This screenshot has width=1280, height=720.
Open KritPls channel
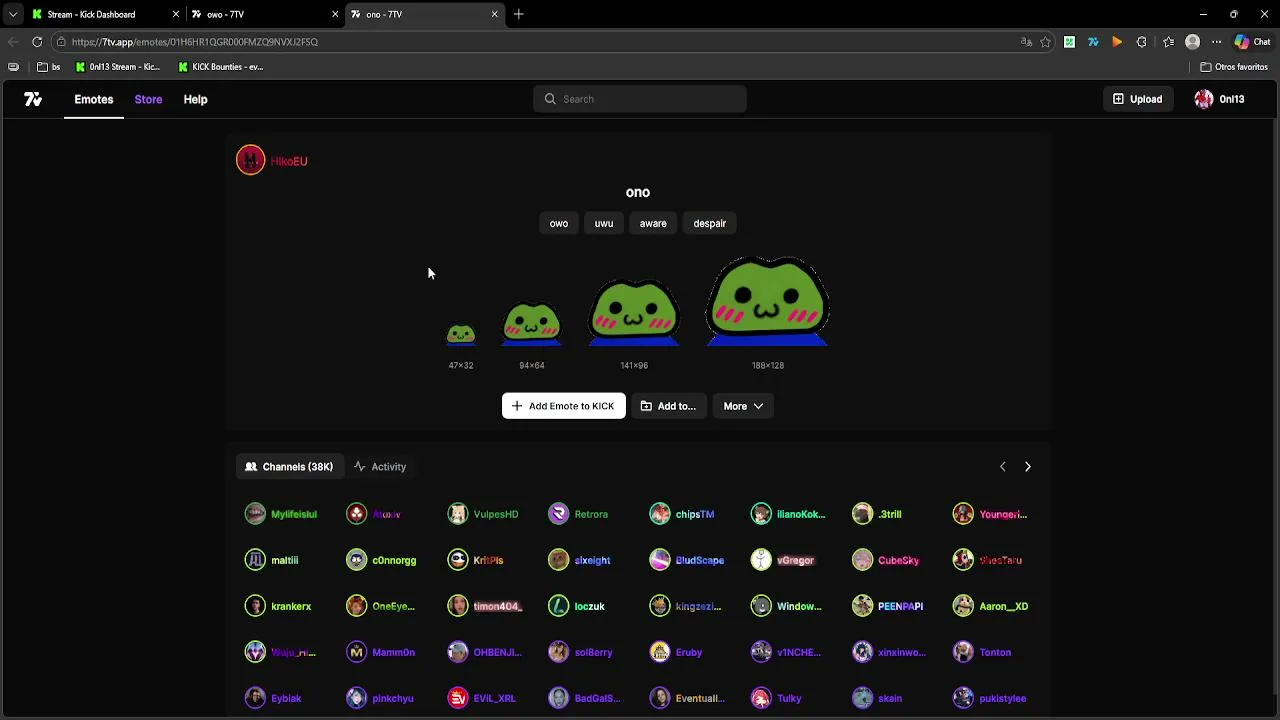click(477, 560)
